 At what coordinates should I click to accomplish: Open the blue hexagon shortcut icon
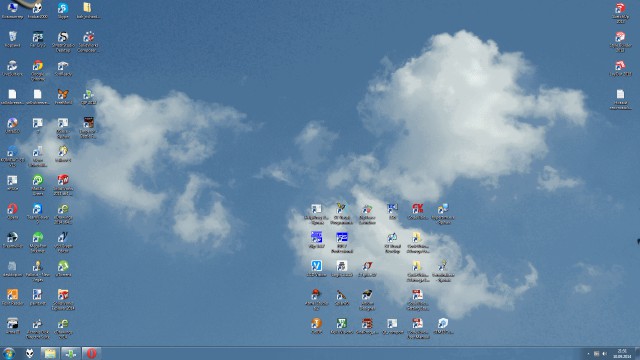tap(442, 325)
